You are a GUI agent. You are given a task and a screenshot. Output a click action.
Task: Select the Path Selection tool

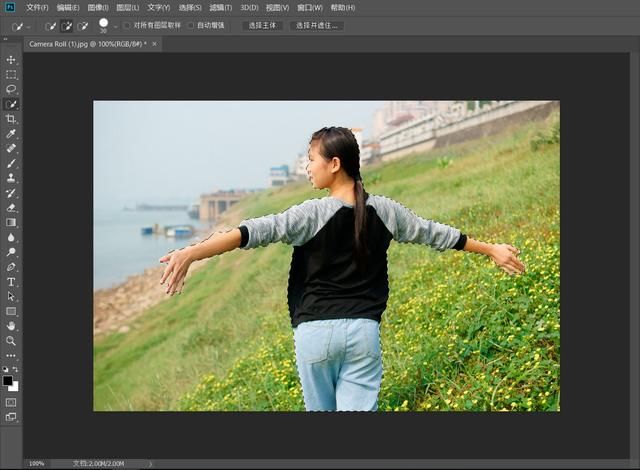click(x=11, y=297)
